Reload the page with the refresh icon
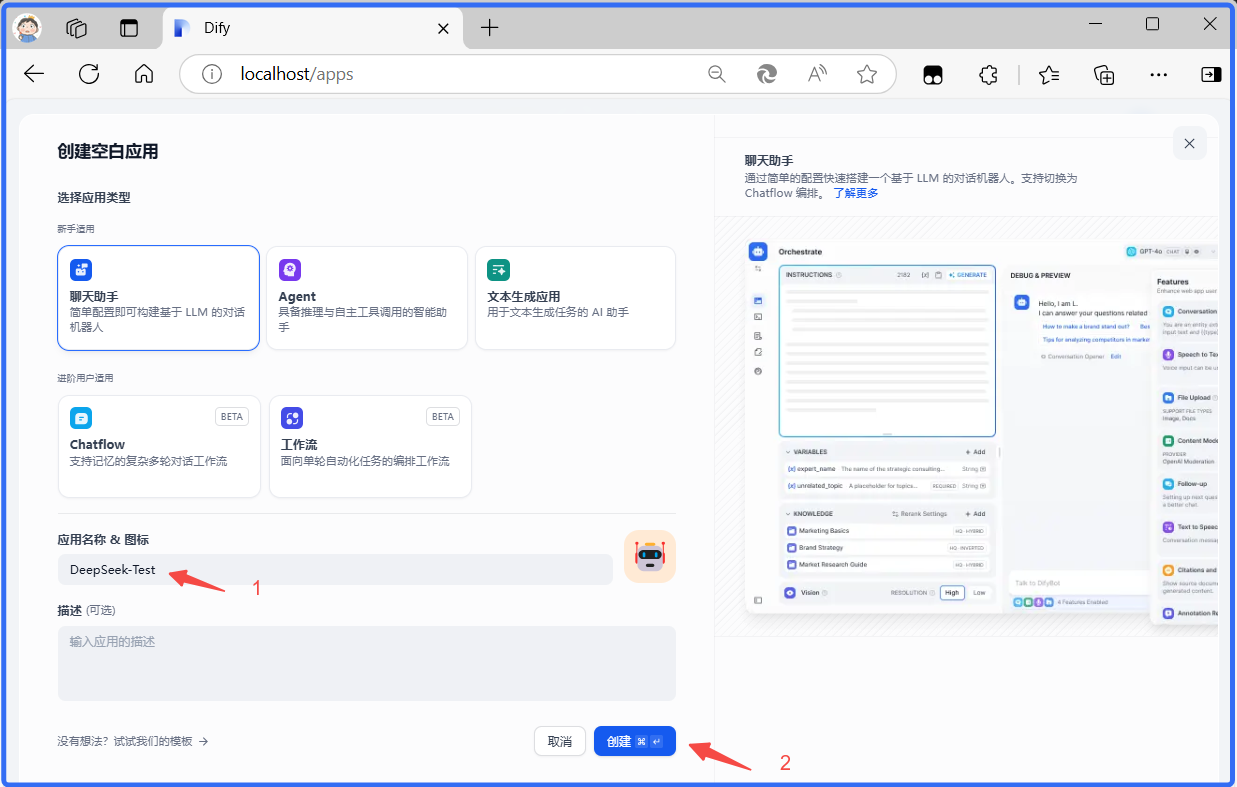The width and height of the screenshot is (1237, 787). [89, 74]
